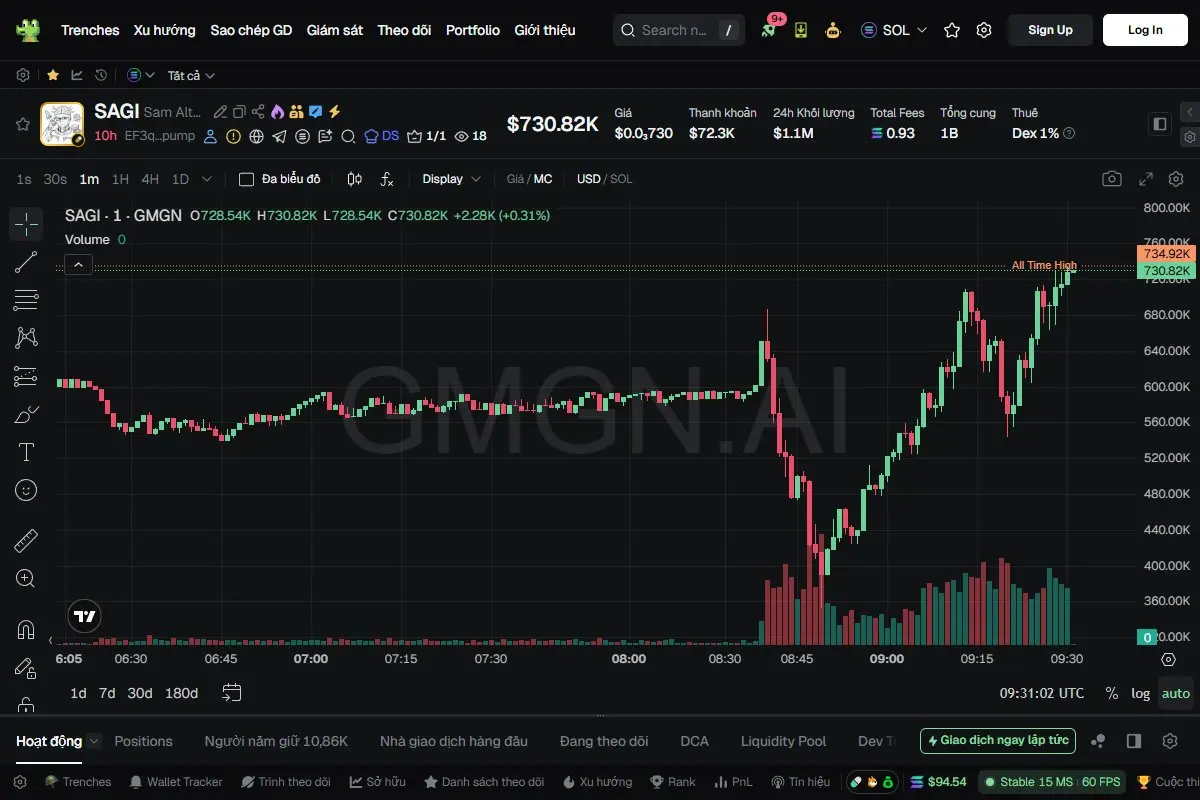Collapse the right sidebar arrow
1200x800 pixels.
(1189, 112)
